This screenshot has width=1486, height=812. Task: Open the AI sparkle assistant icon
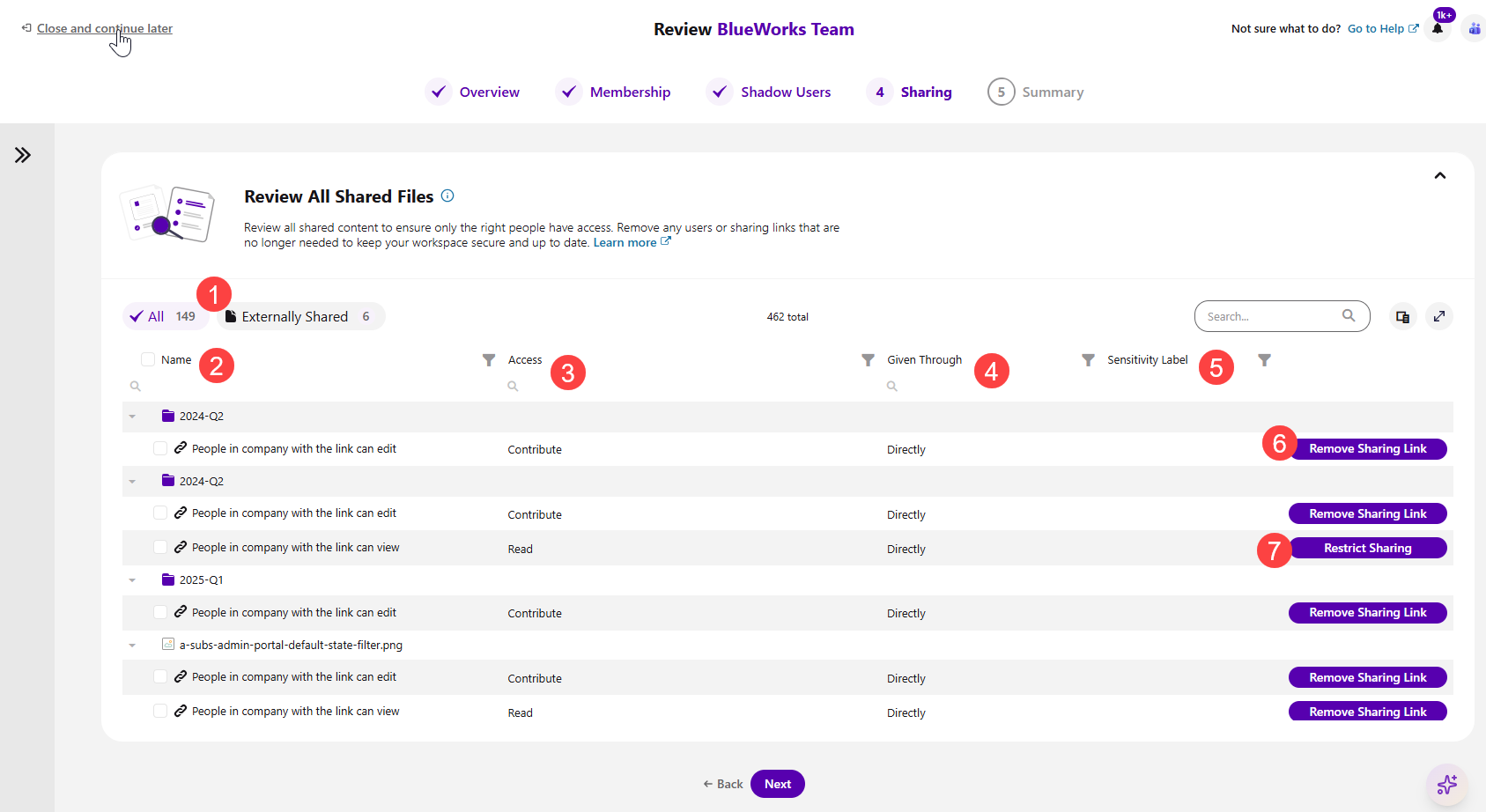click(1446, 784)
